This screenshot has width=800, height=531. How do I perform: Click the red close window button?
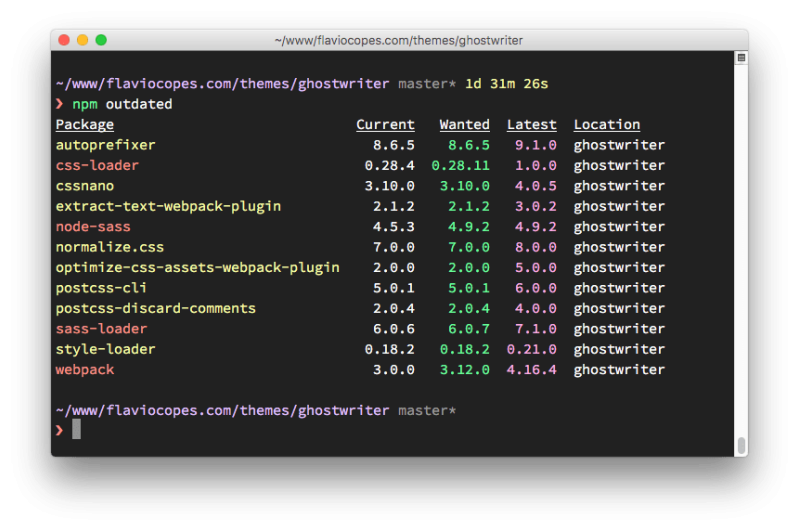[x=64, y=40]
